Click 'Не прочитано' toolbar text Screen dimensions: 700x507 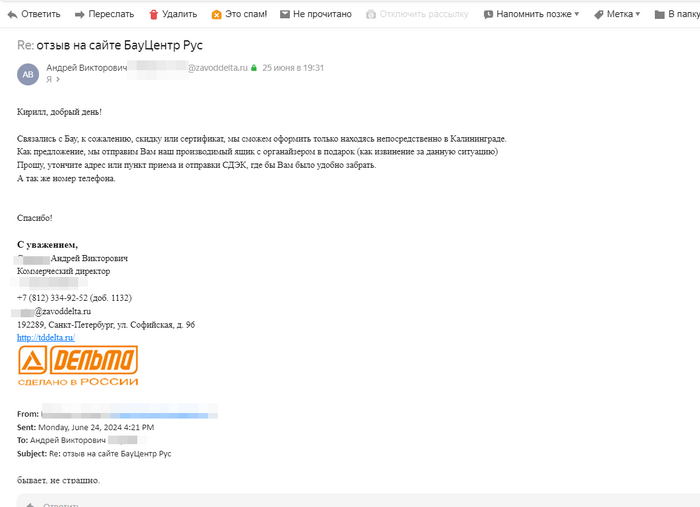(322, 15)
